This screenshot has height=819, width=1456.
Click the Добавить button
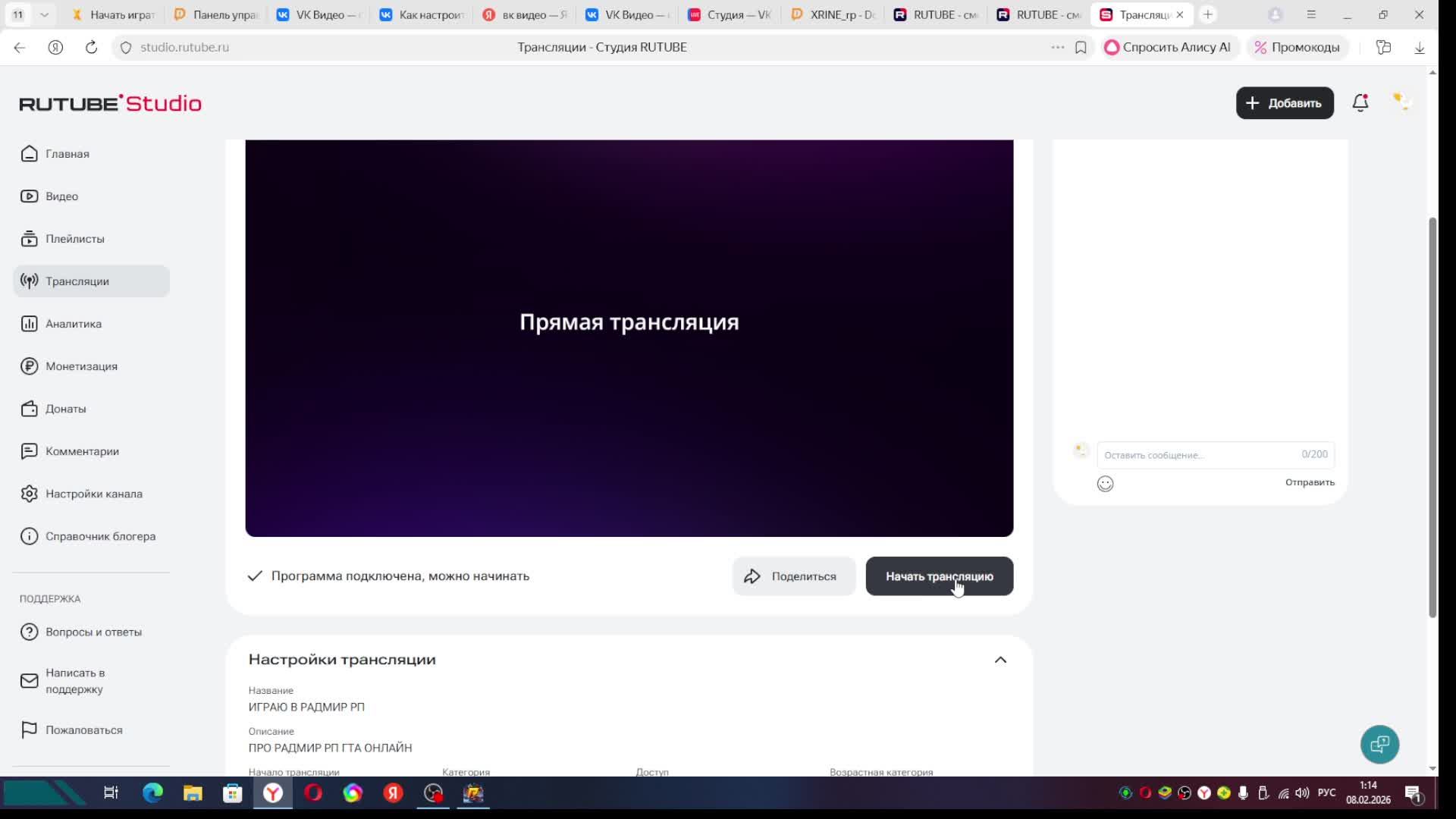pyautogui.click(x=1284, y=103)
